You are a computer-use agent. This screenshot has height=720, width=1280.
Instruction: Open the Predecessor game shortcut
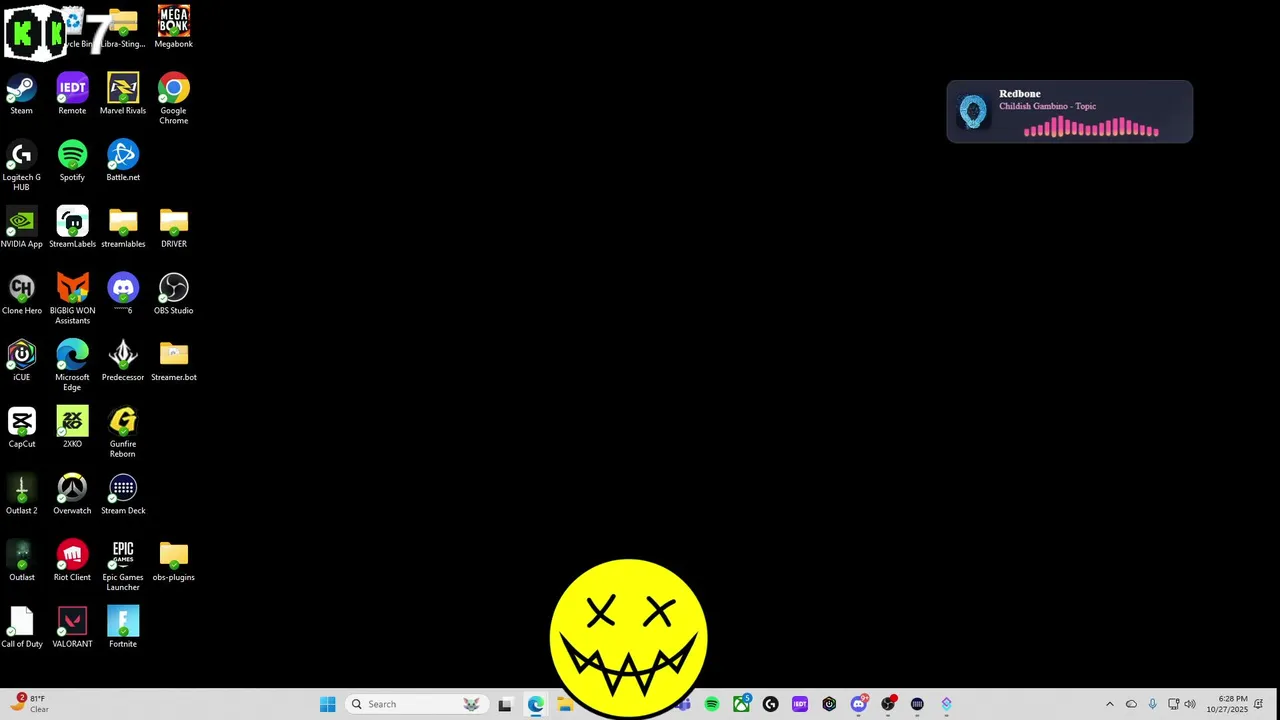pos(123,361)
